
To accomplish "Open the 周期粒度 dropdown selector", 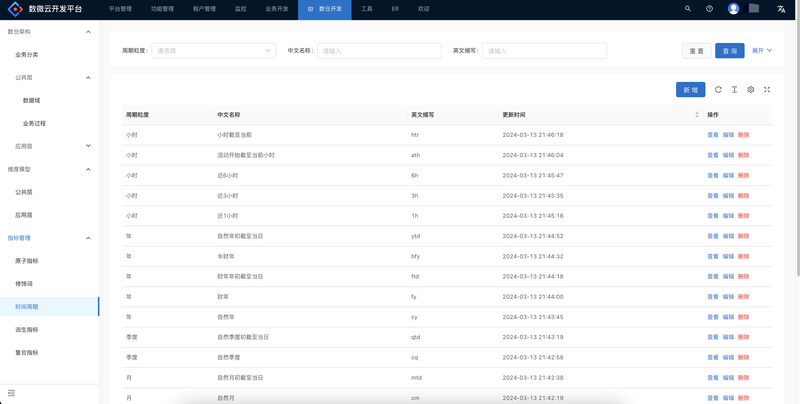I will 214,50.
